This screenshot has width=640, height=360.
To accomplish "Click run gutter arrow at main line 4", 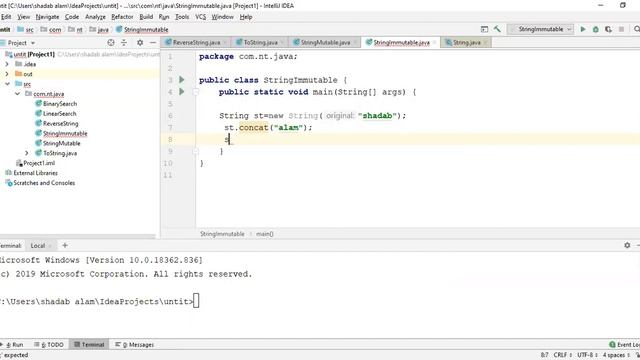I will (182, 91).
